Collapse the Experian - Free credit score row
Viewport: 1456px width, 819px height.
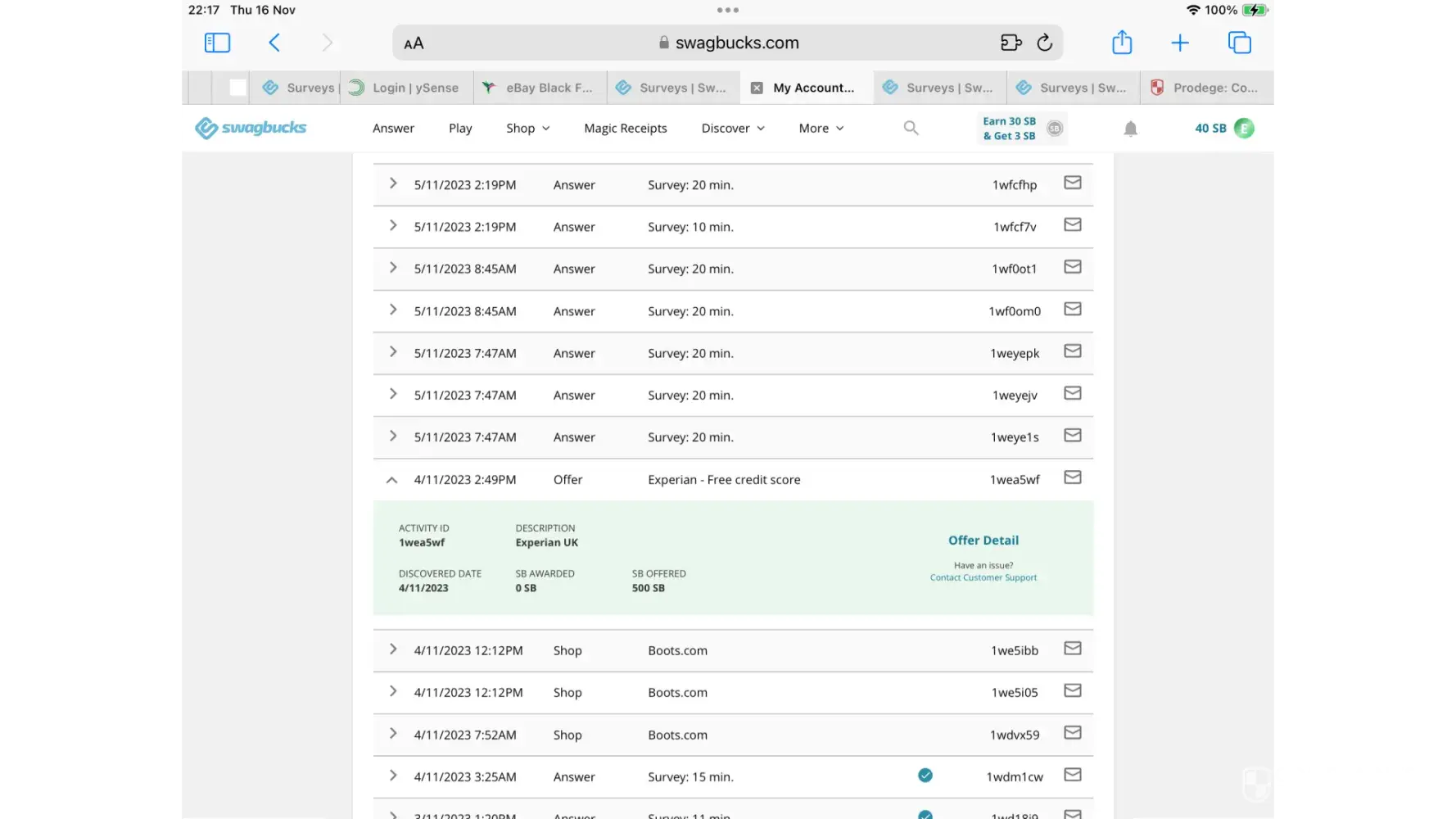point(392,480)
